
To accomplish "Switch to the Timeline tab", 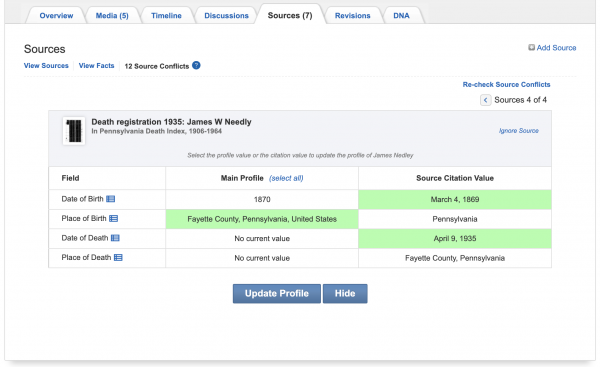I will click(166, 16).
